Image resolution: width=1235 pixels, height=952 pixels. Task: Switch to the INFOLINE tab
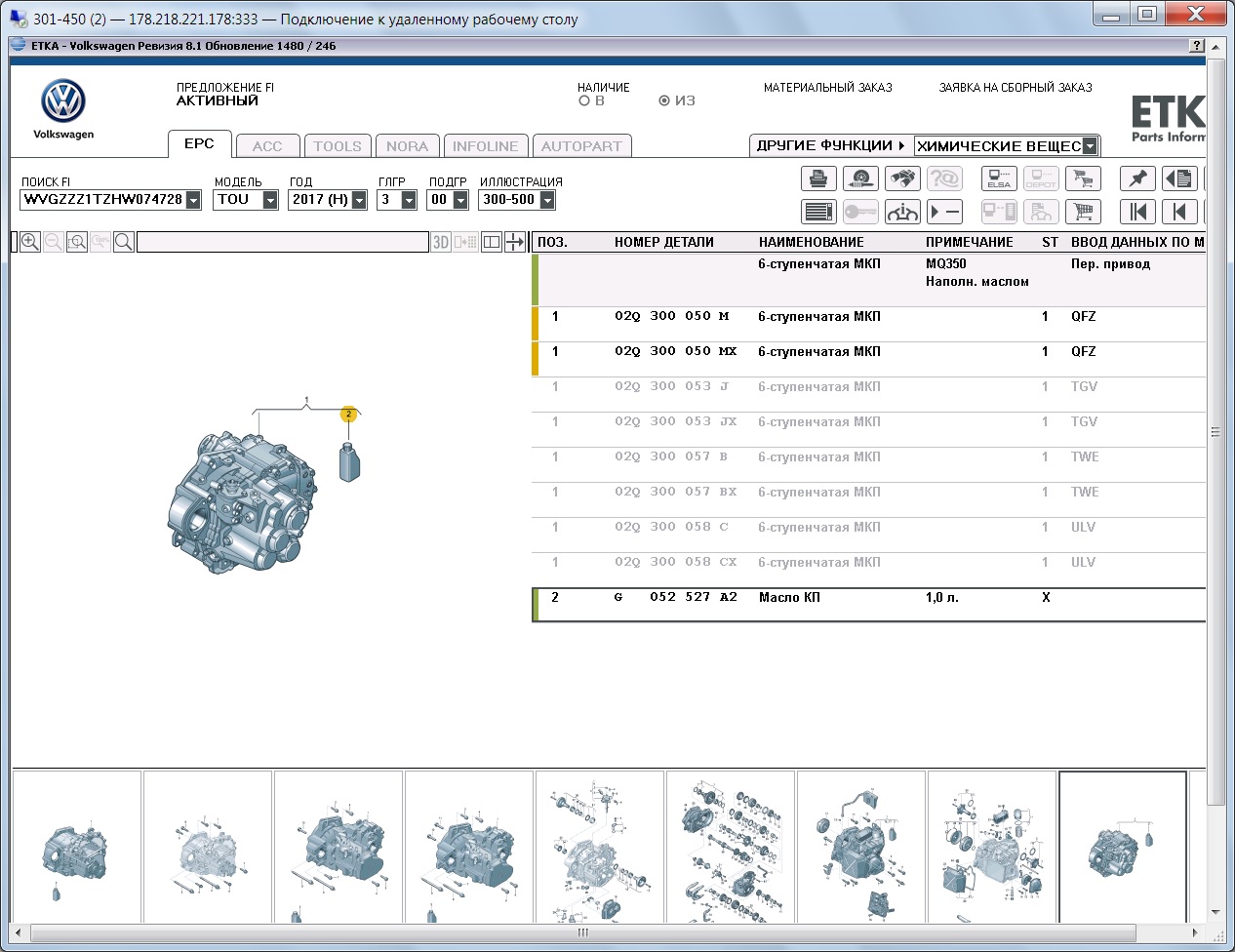pos(486,146)
